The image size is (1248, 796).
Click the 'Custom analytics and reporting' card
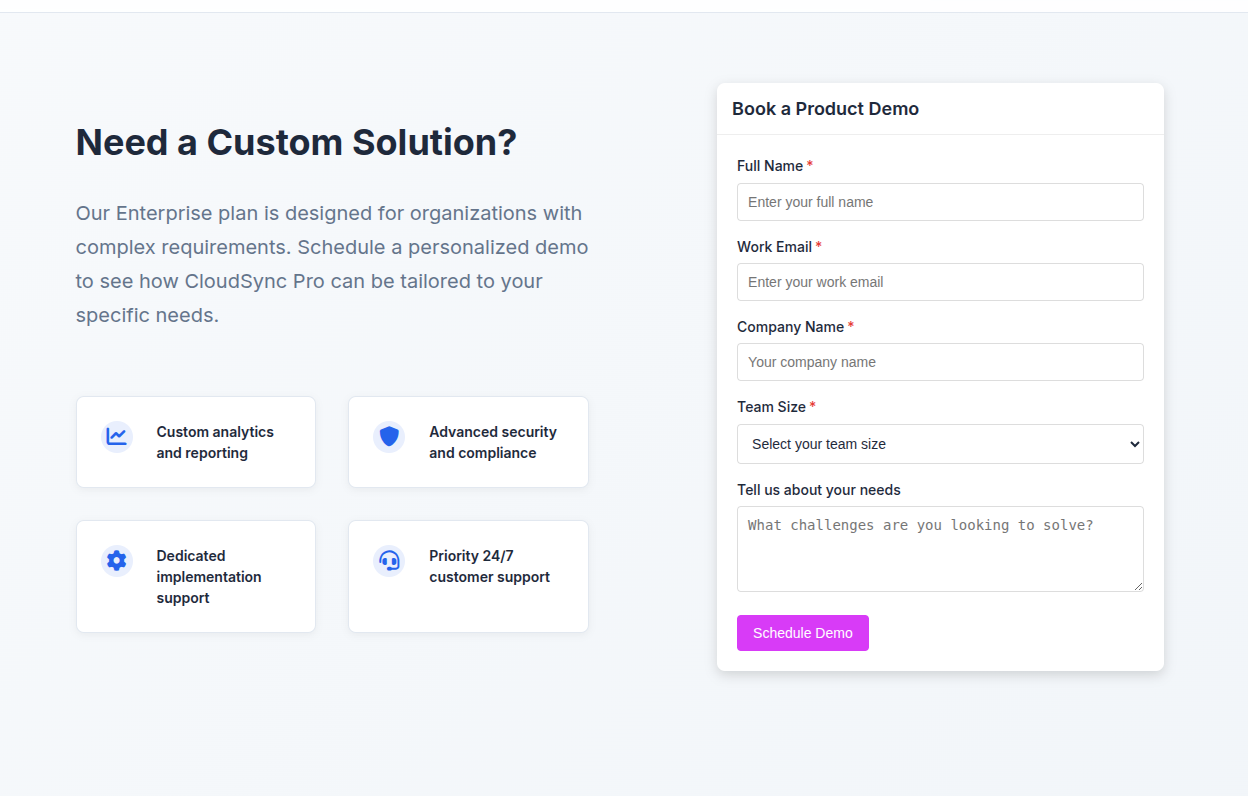[x=195, y=441]
